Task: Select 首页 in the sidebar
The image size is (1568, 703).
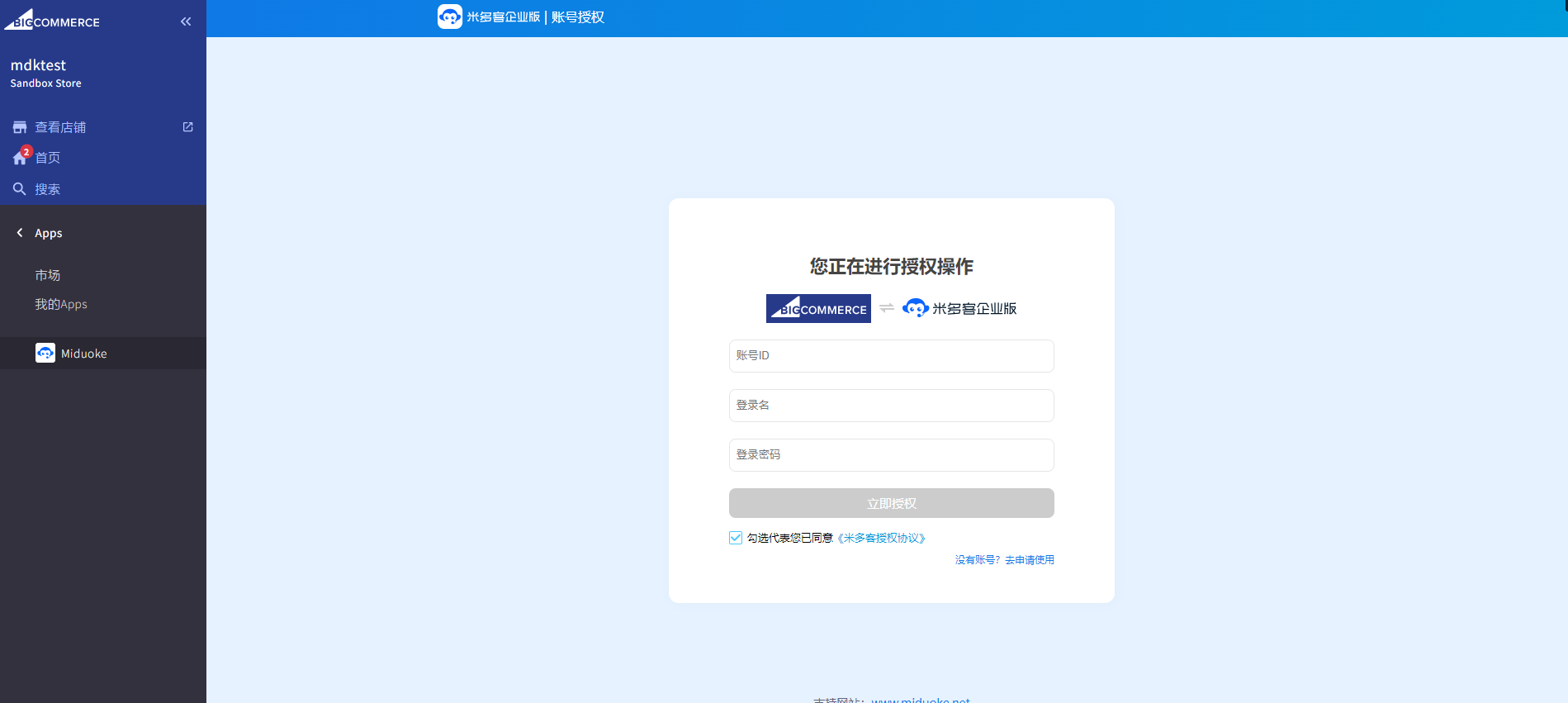Action: tap(48, 158)
